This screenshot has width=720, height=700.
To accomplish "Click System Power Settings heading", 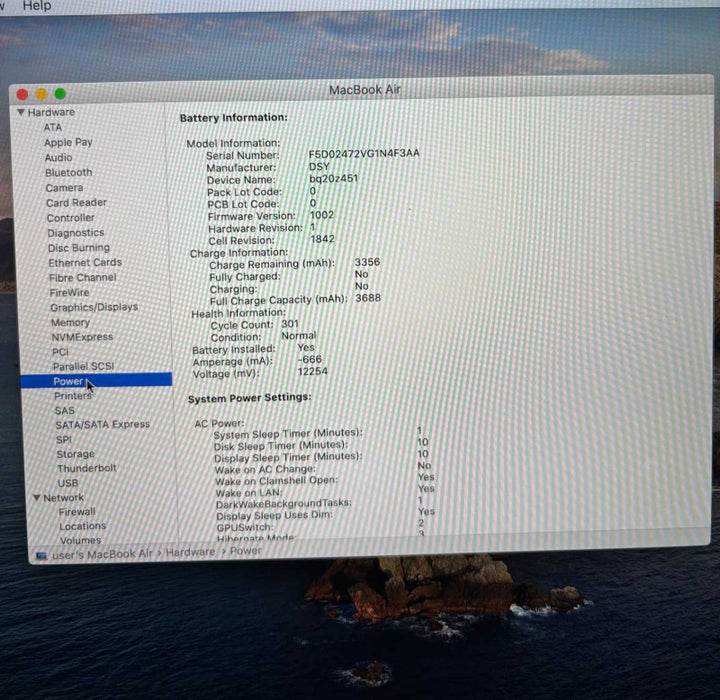I will (250, 398).
